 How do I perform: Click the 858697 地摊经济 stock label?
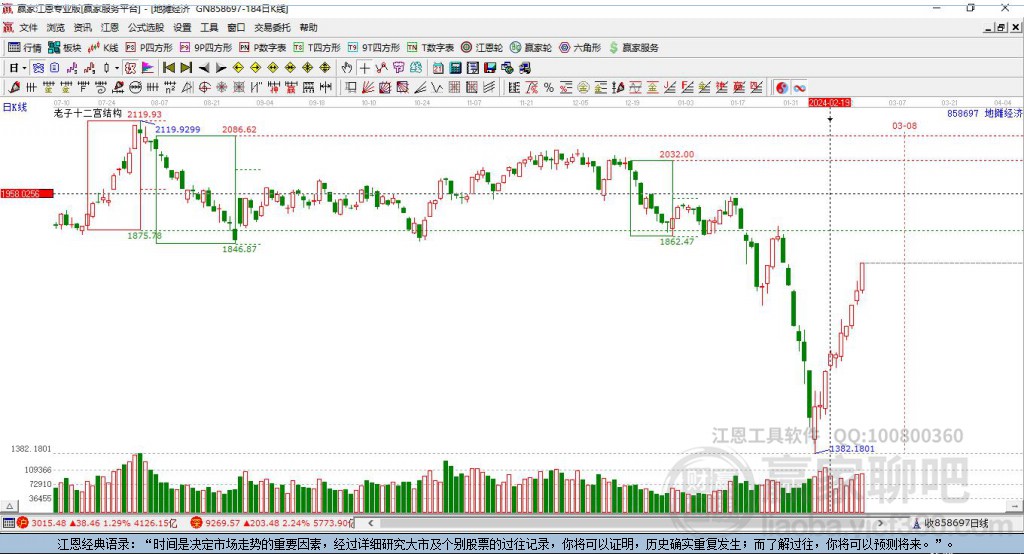point(984,113)
